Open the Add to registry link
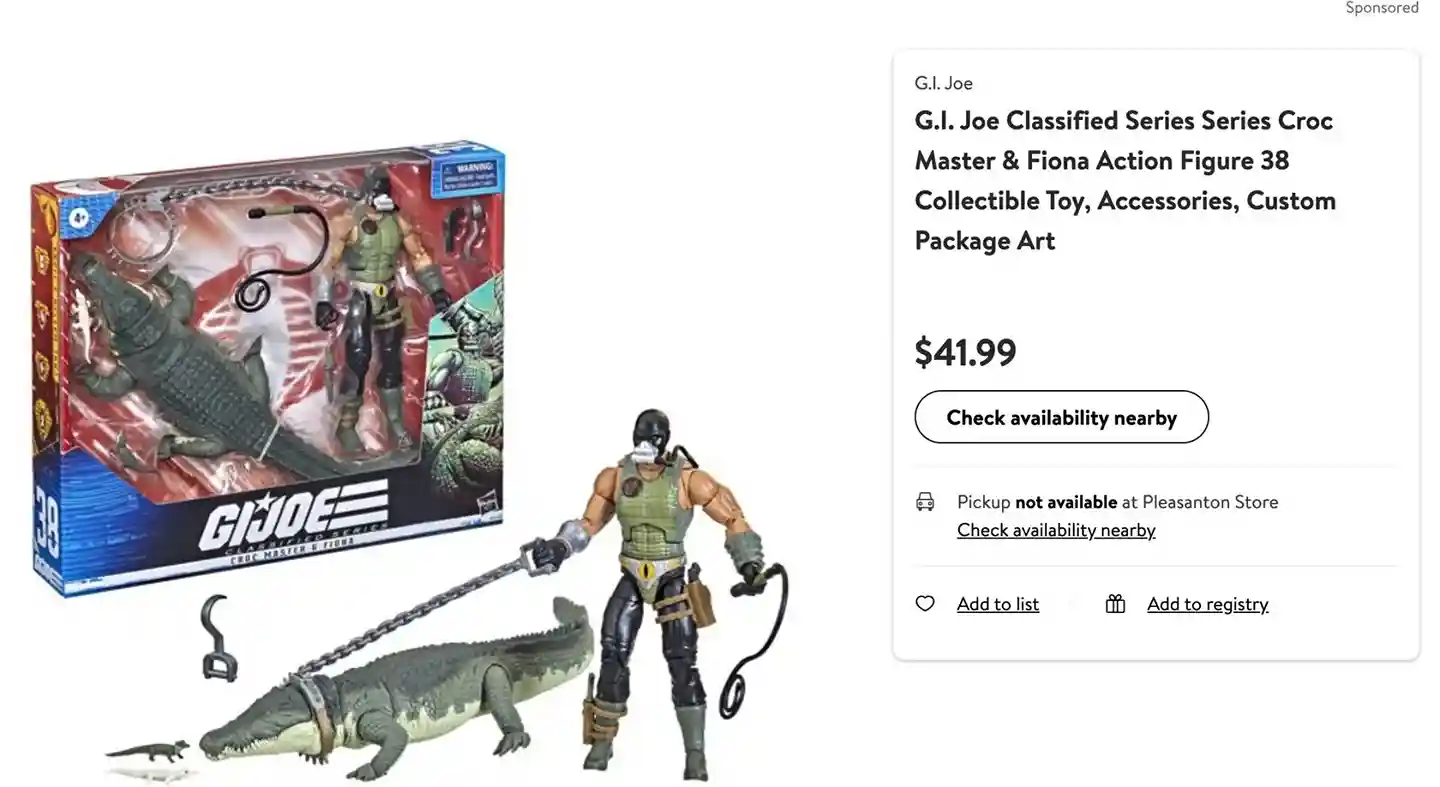The height and width of the screenshot is (787, 1440). tap(1208, 604)
